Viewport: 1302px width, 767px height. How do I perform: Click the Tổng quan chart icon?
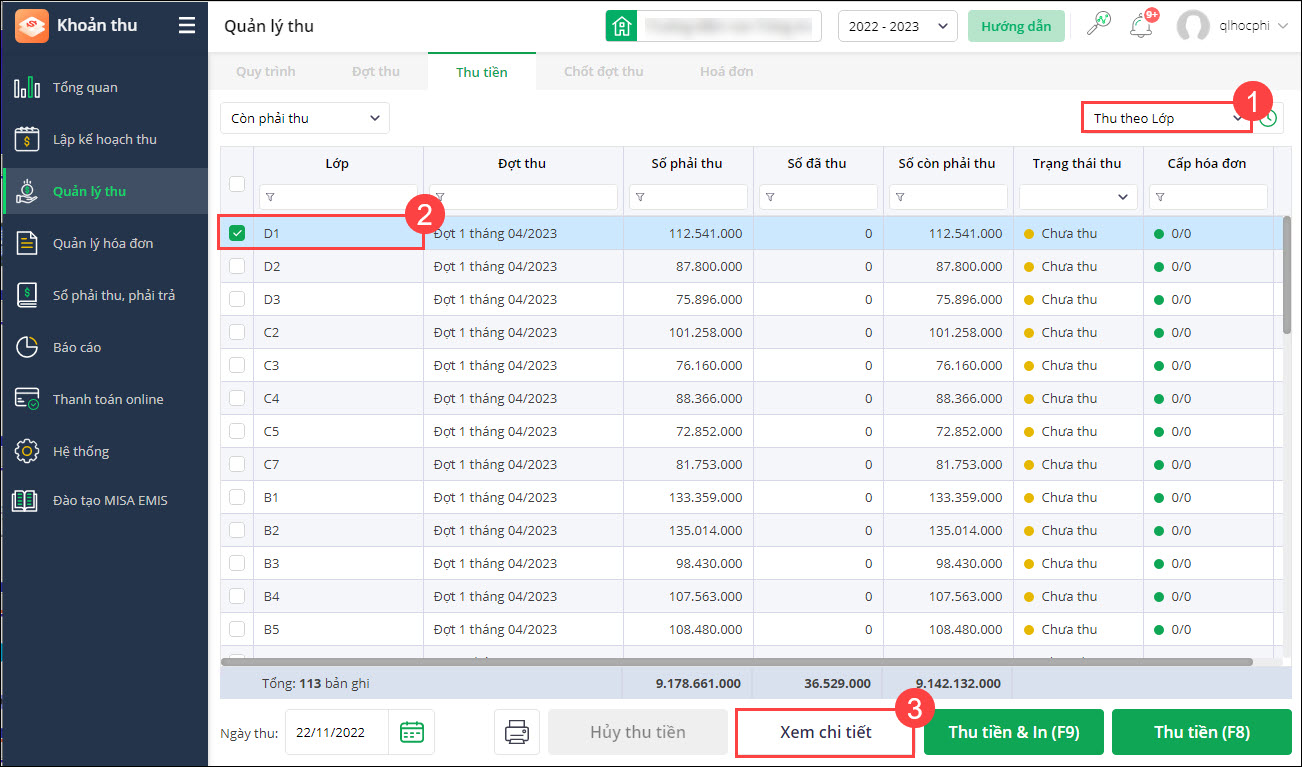point(27,87)
